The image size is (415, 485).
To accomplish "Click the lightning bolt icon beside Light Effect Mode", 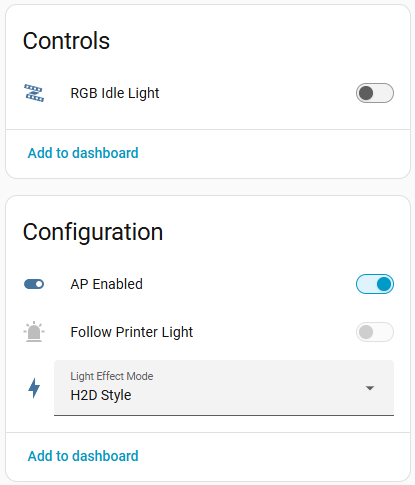I will click(x=34, y=388).
